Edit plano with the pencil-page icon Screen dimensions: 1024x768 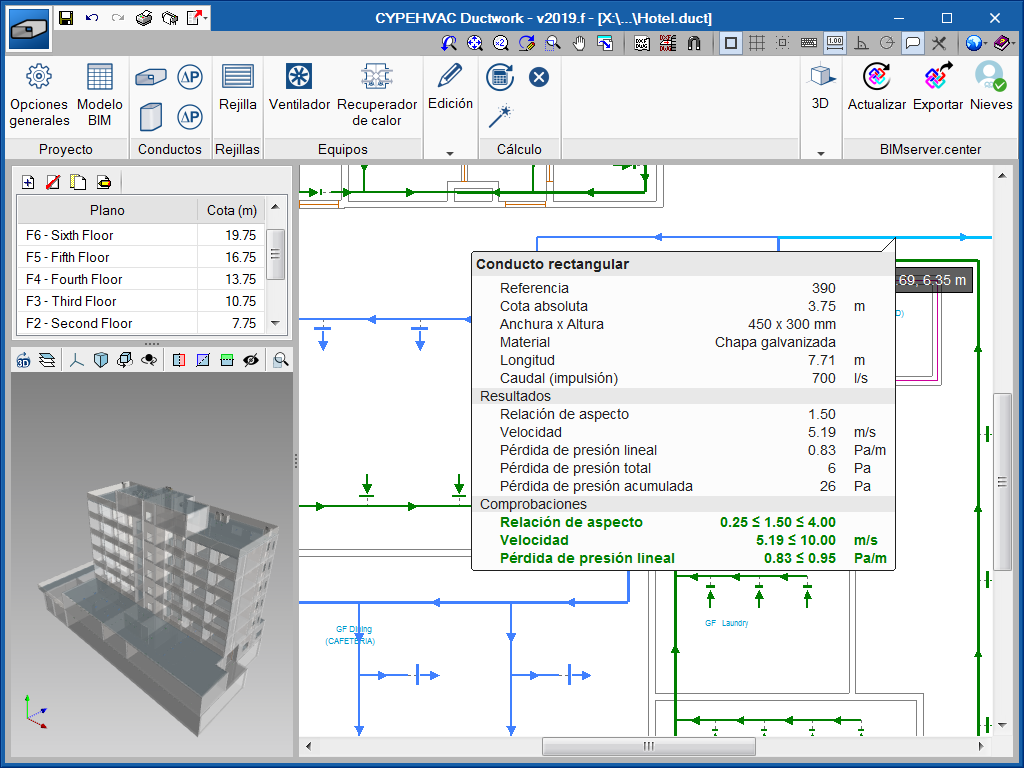tap(104, 182)
